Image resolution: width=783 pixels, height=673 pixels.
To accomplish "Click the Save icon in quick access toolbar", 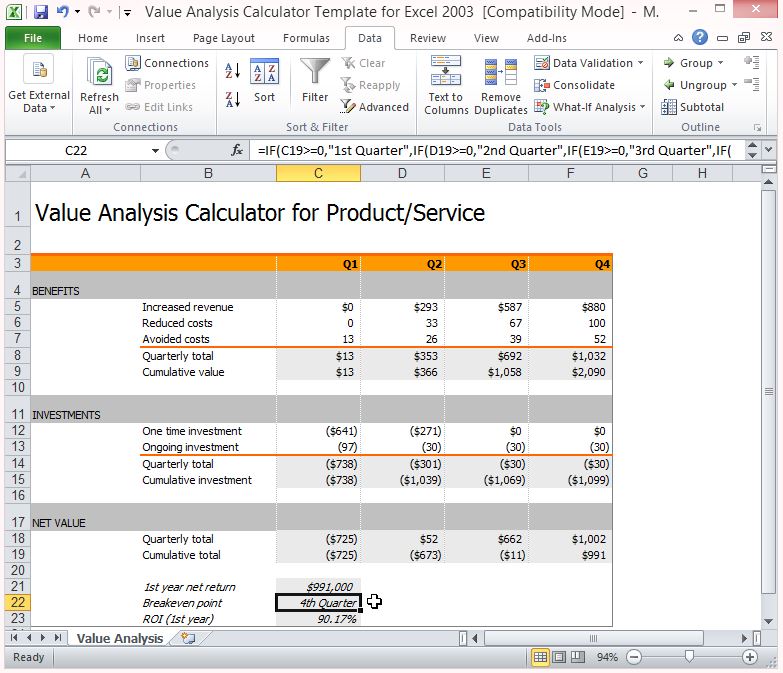I will tap(41, 13).
